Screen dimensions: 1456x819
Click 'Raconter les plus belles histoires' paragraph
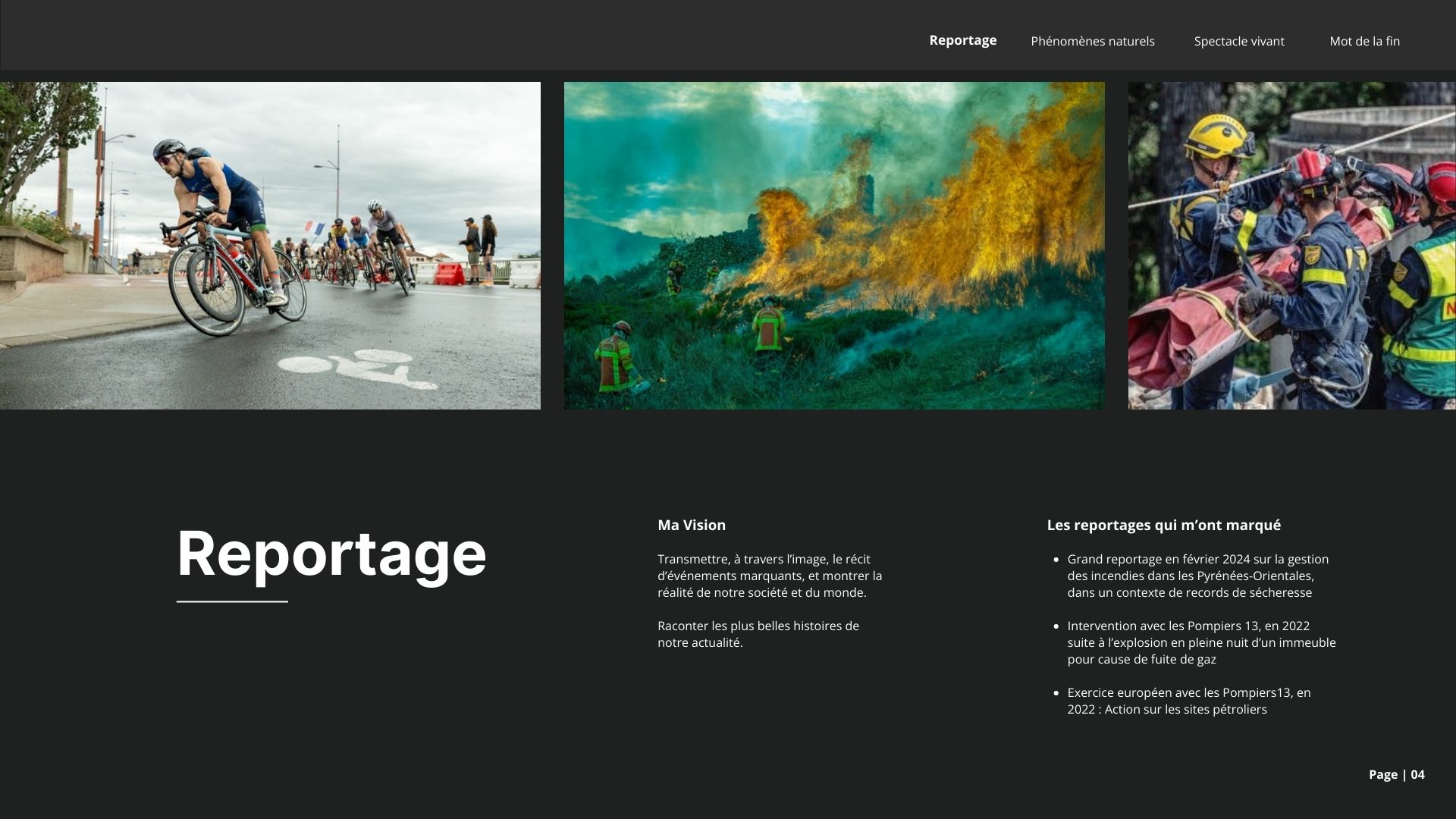pyautogui.click(x=758, y=634)
